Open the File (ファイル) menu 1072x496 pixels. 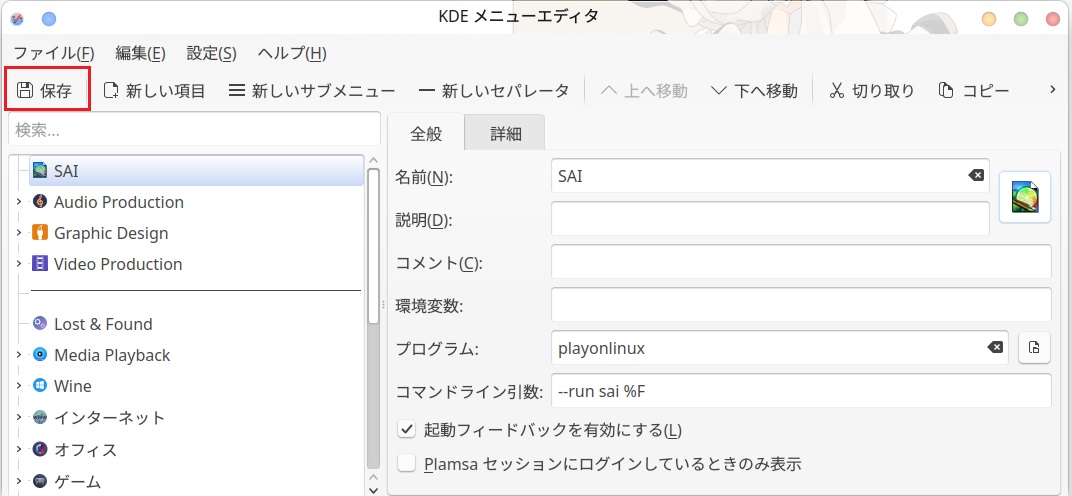coord(54,53)
